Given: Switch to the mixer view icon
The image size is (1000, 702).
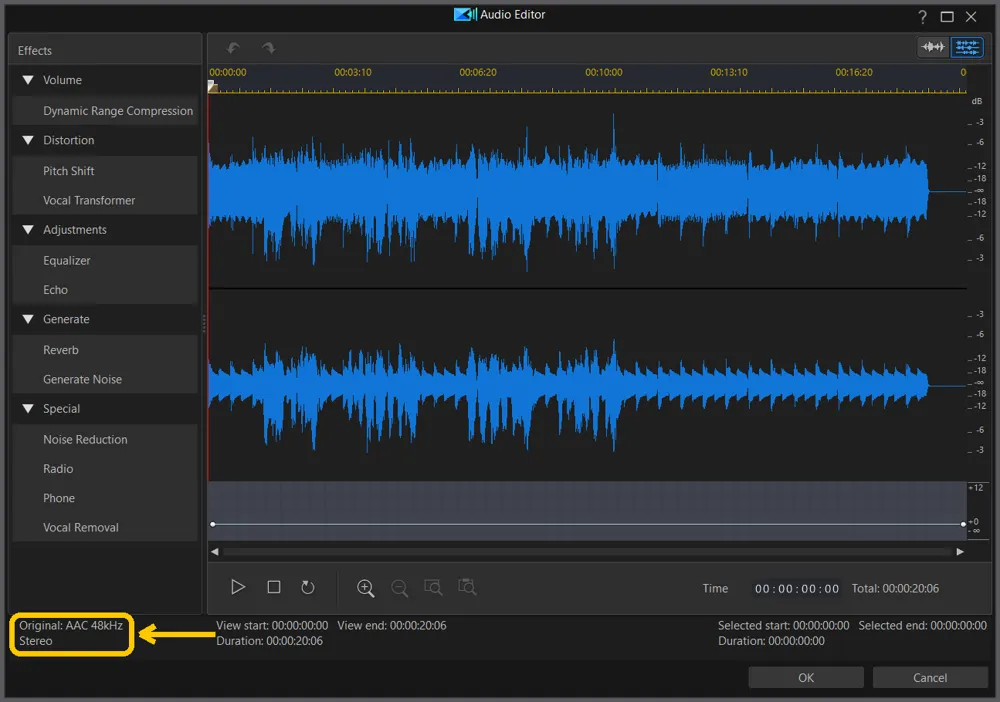Looking at the screenshot, I should tap(967, 47).
